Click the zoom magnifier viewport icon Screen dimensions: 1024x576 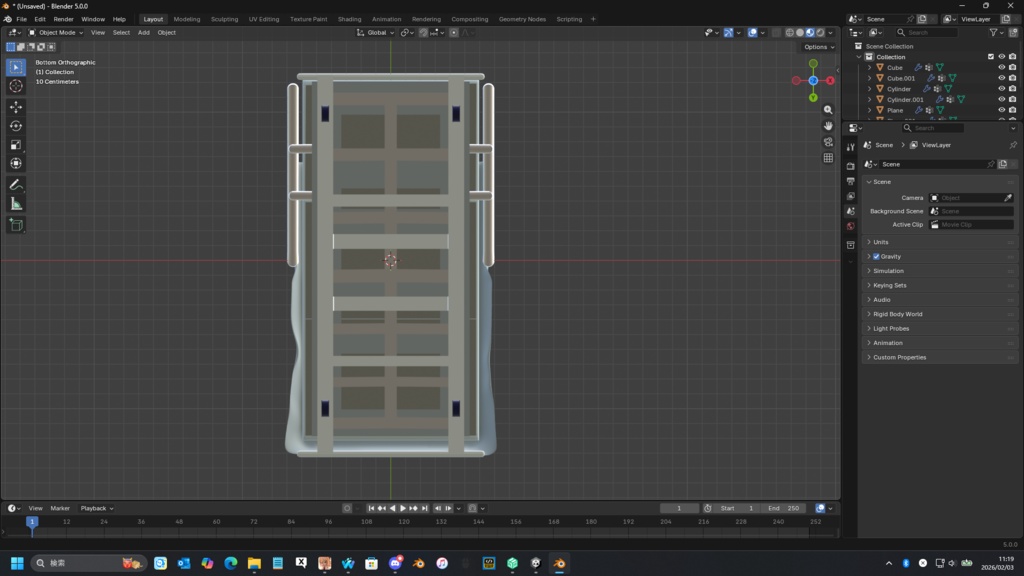[828, 110]
